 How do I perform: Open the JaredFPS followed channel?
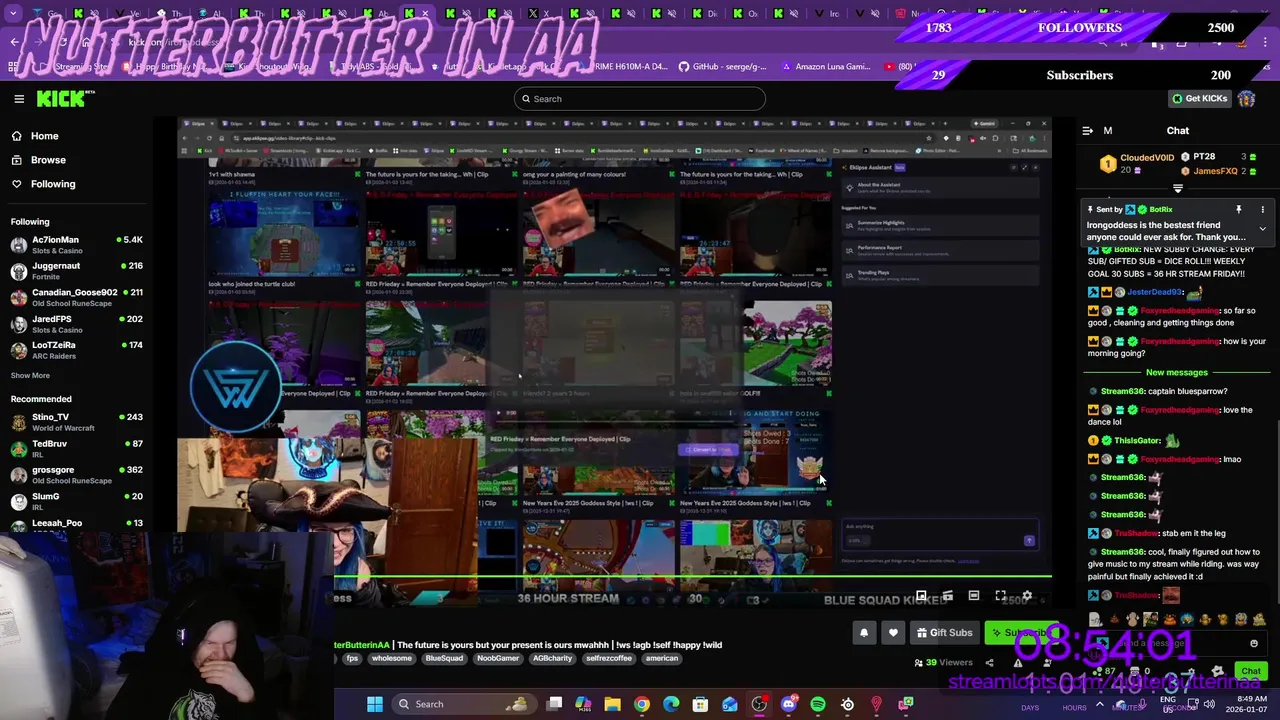tap(78, 324)
